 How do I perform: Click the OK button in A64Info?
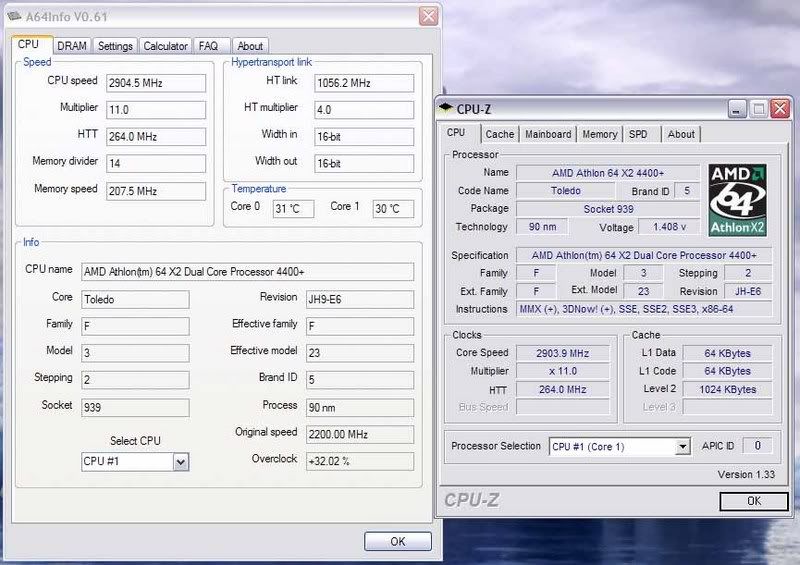[x=397, y=542]
